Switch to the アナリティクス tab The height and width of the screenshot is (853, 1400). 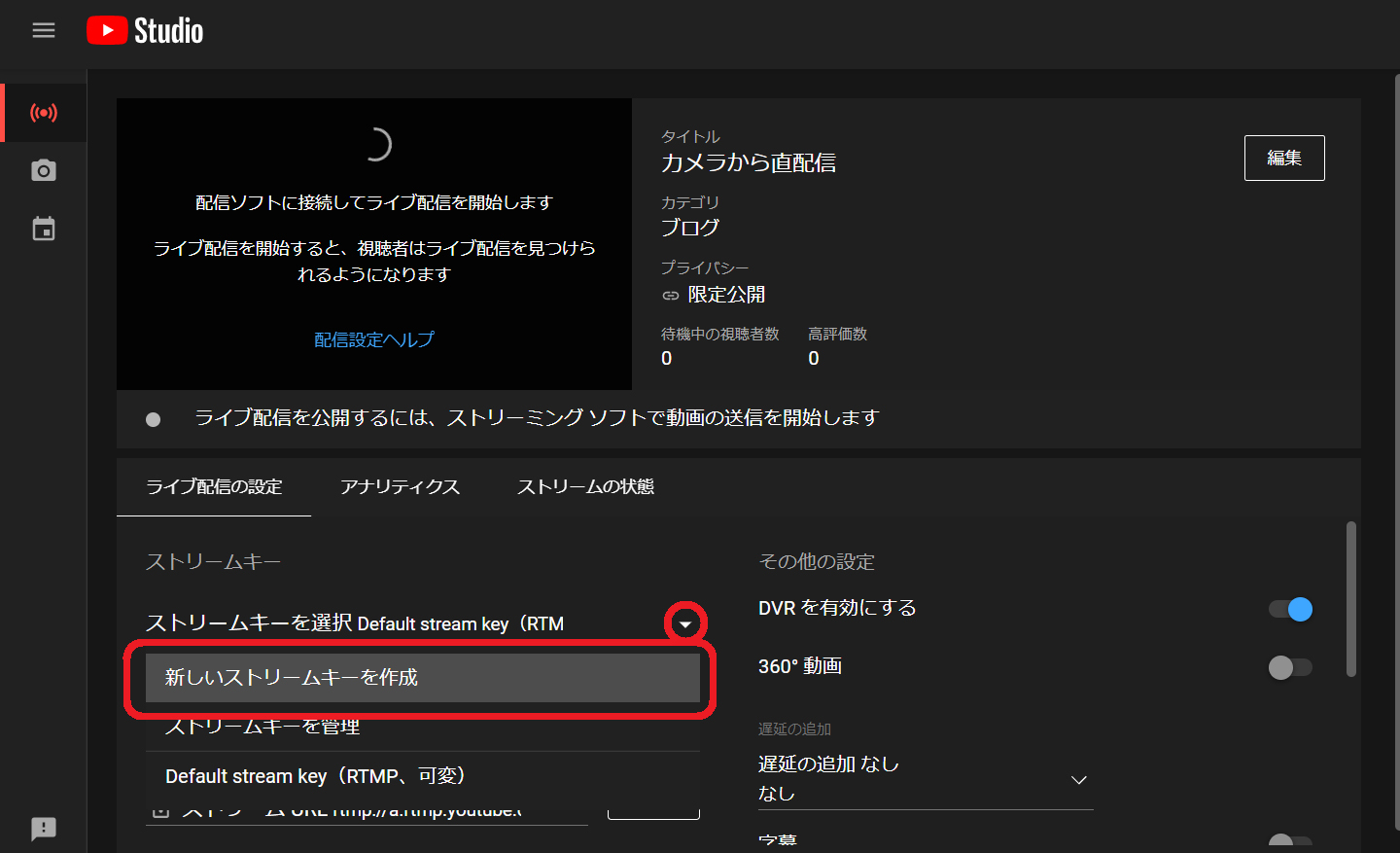[400, 487]
